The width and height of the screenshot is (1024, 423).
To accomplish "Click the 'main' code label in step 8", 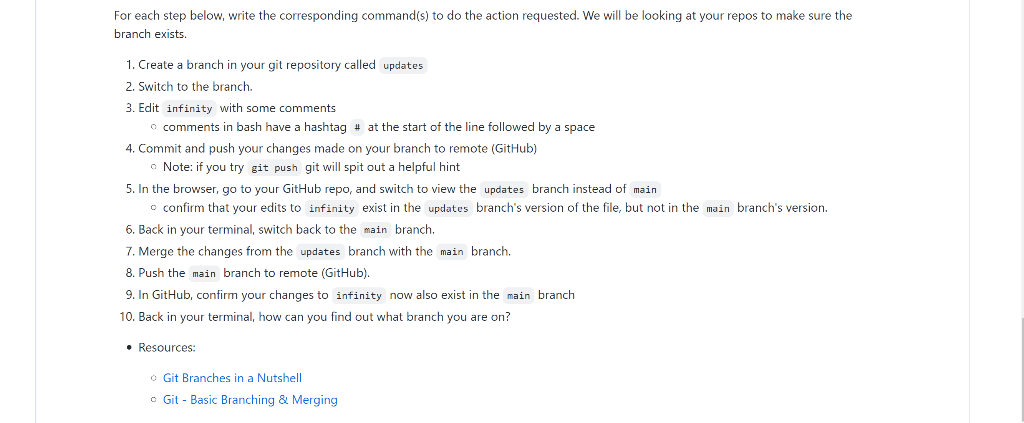I will click(204, 274).
